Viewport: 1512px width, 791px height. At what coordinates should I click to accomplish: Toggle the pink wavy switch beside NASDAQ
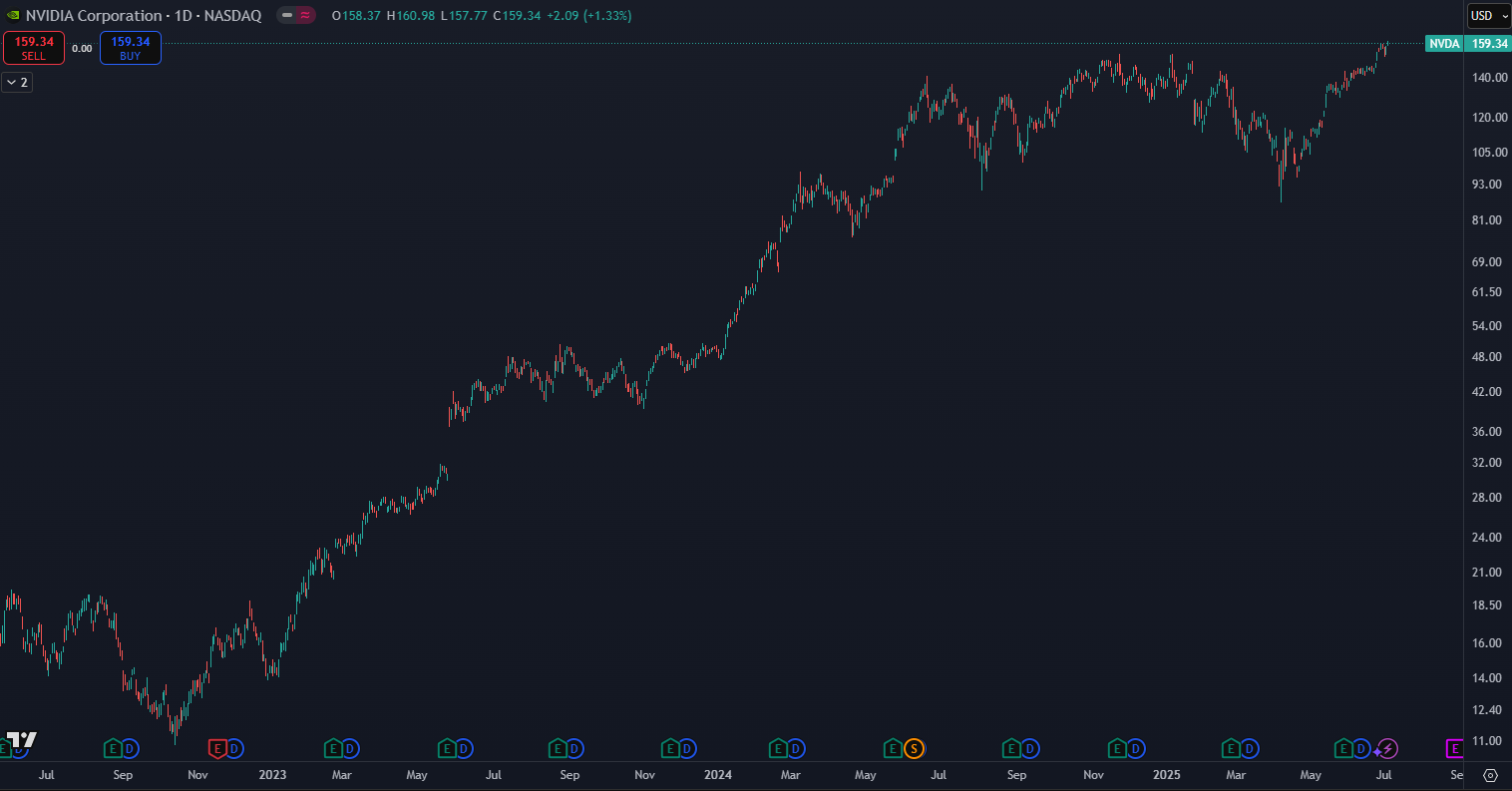tap(305, 16)
